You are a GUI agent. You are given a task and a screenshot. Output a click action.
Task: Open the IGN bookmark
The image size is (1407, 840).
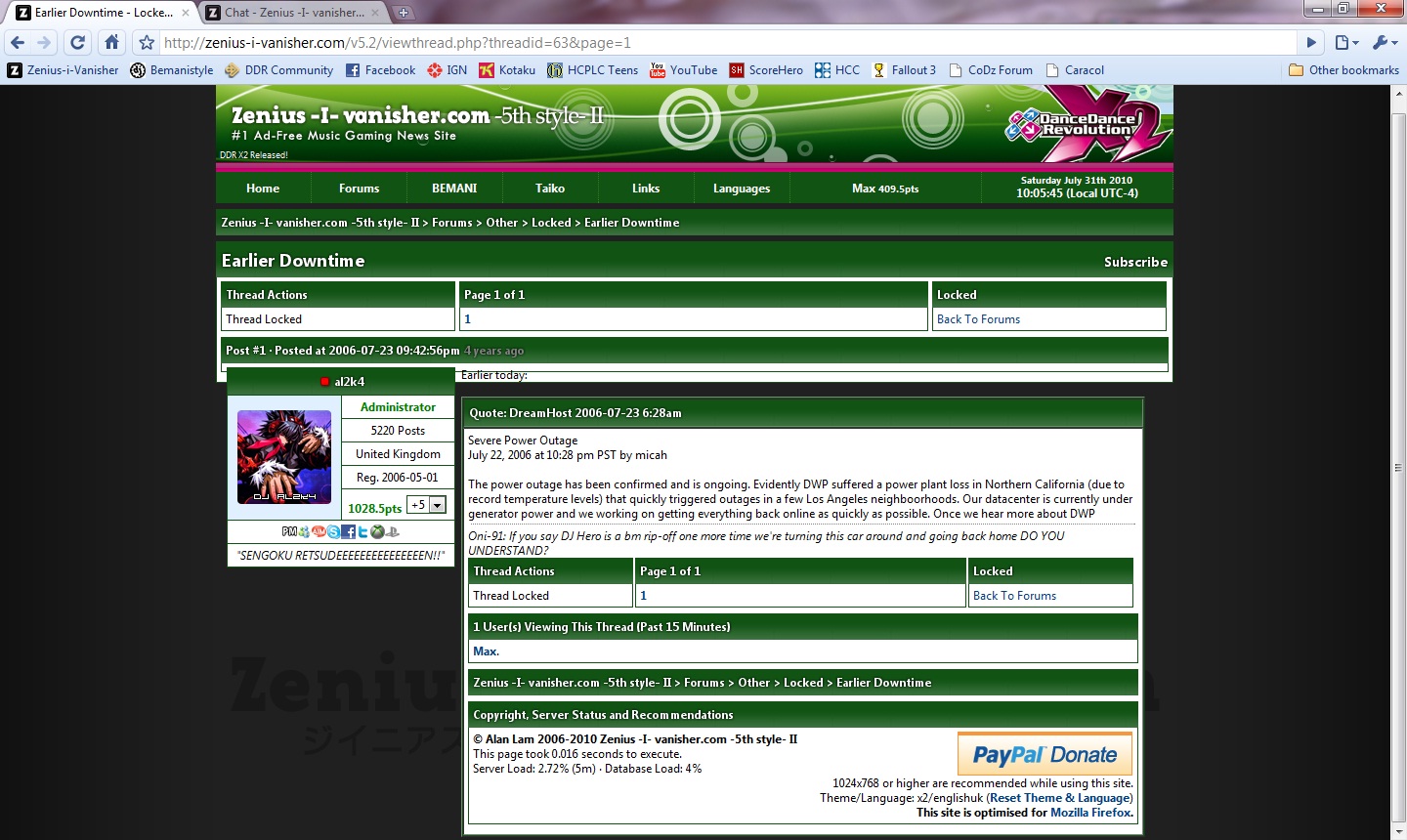pyautogui.click(x=448, y=70)
